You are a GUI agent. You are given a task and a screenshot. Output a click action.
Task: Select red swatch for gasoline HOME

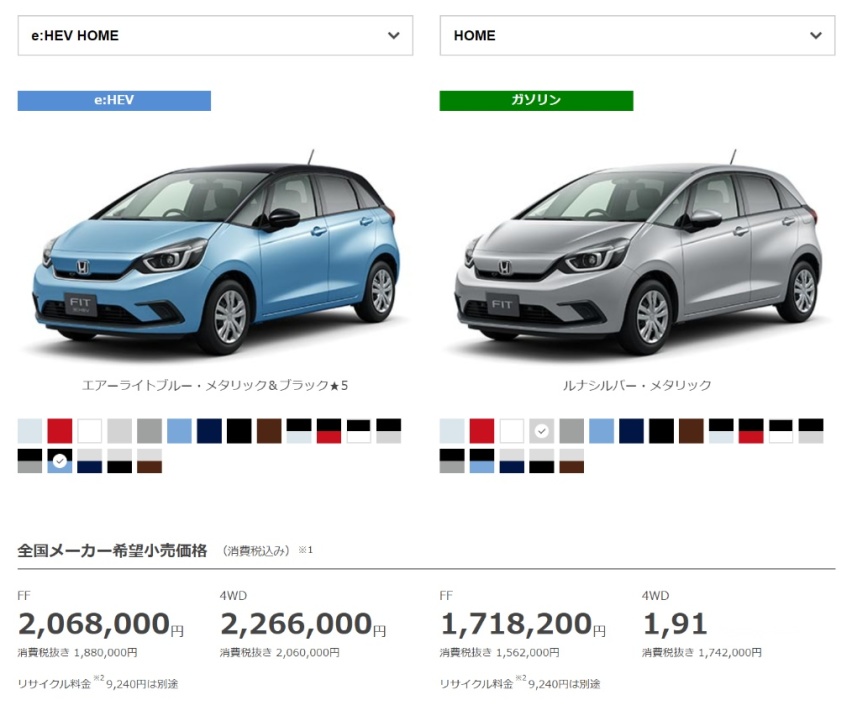pos(482,431)
